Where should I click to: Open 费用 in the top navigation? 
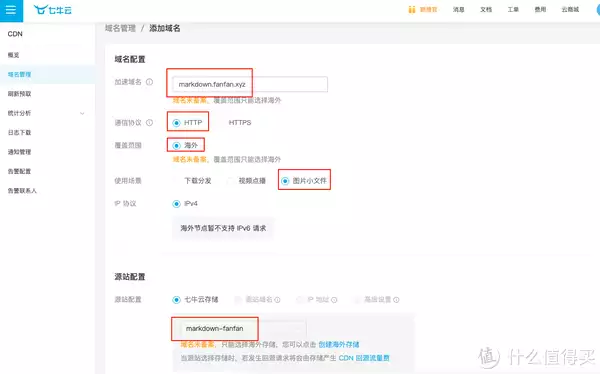tap(540, 10)
